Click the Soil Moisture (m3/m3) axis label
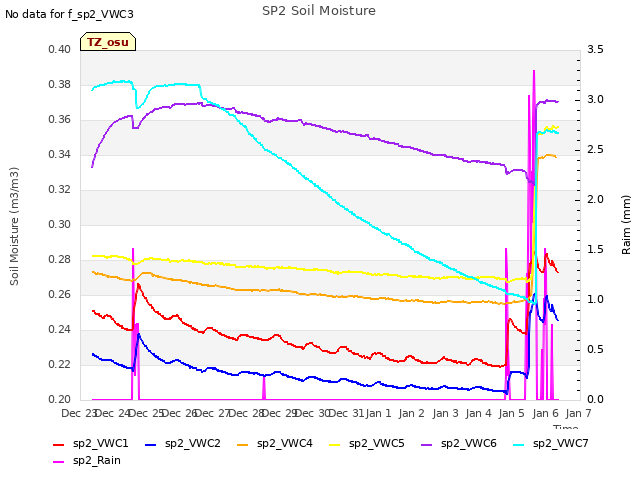 pyautogui.click(x=14, y=226)
